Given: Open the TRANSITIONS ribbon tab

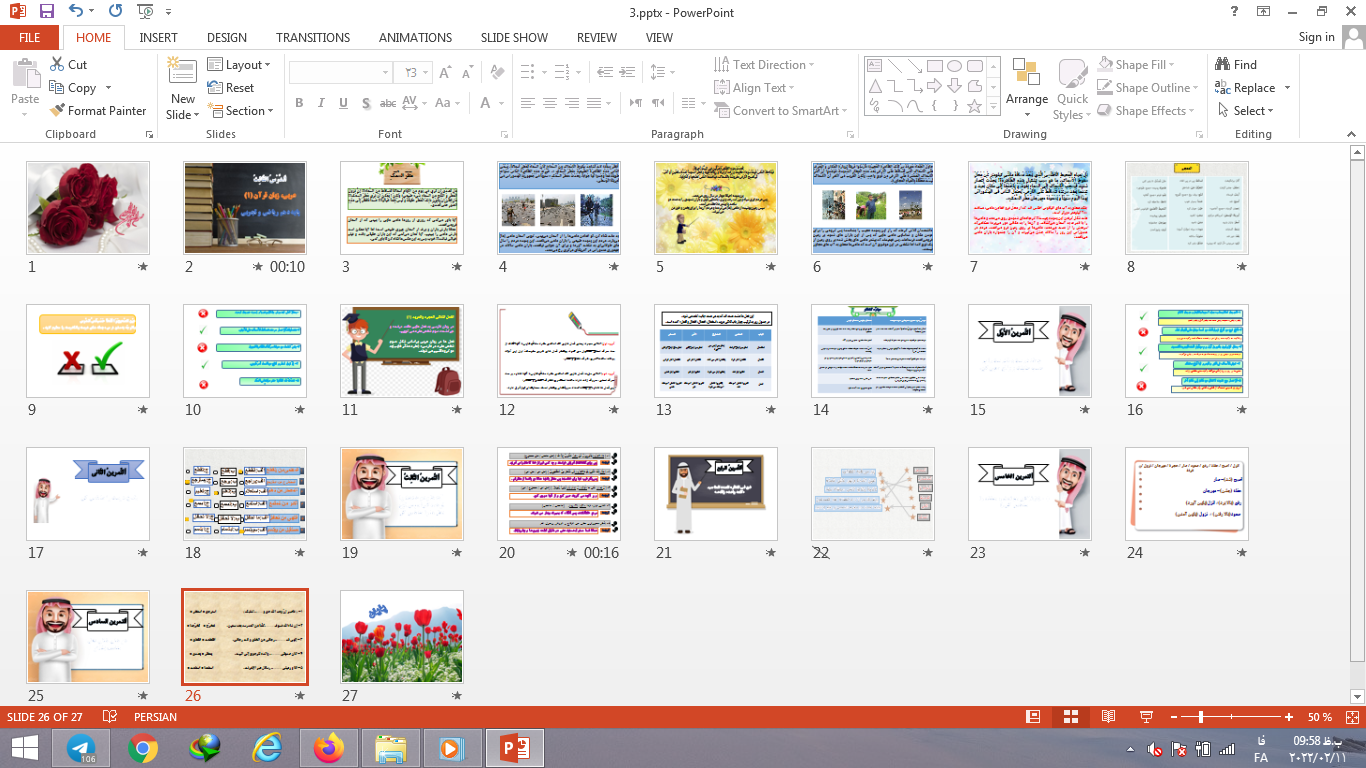Looking at the screenshot, I should [313, 37].
